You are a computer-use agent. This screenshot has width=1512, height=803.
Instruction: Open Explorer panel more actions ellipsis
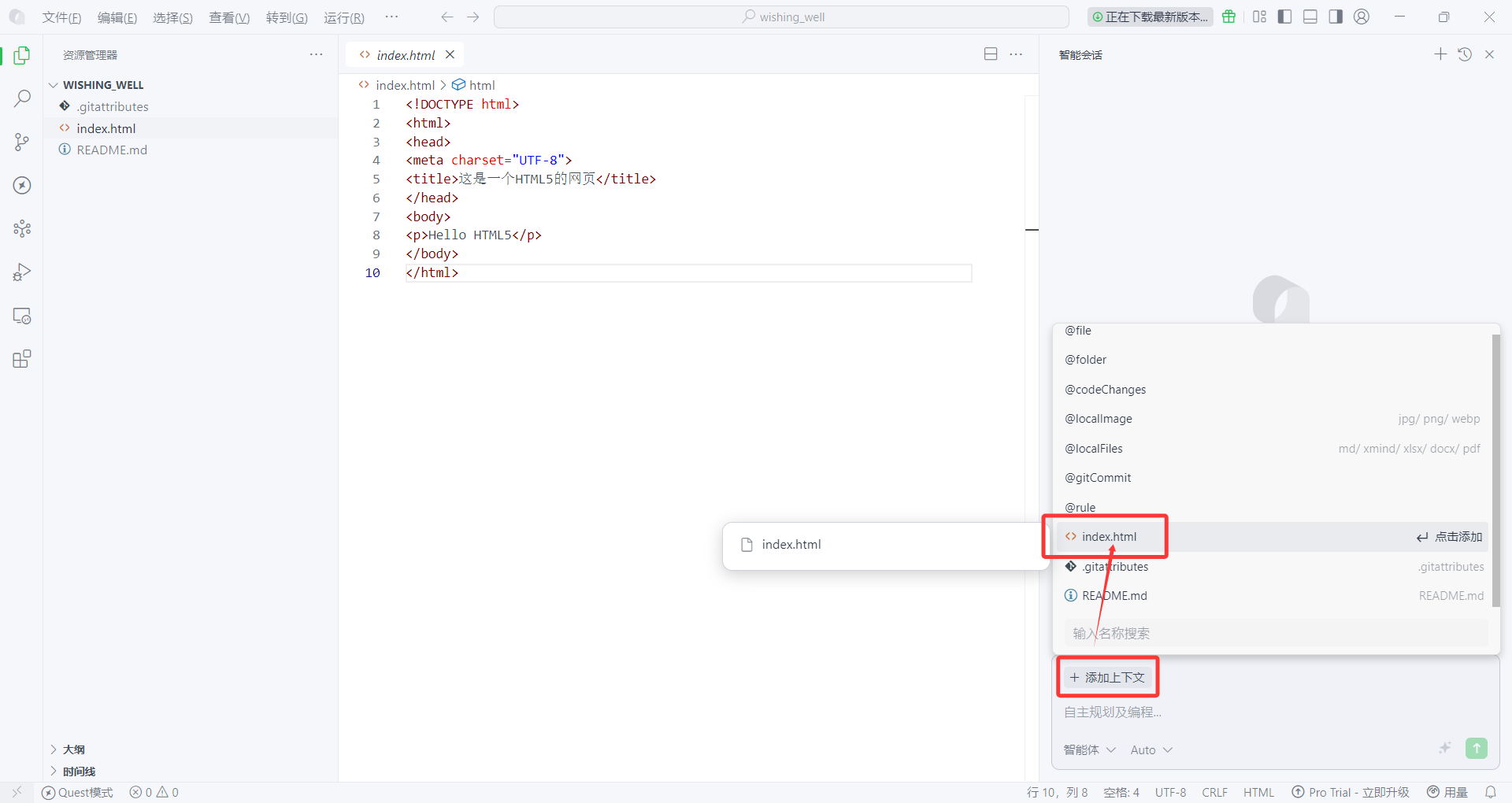[317, 54]
